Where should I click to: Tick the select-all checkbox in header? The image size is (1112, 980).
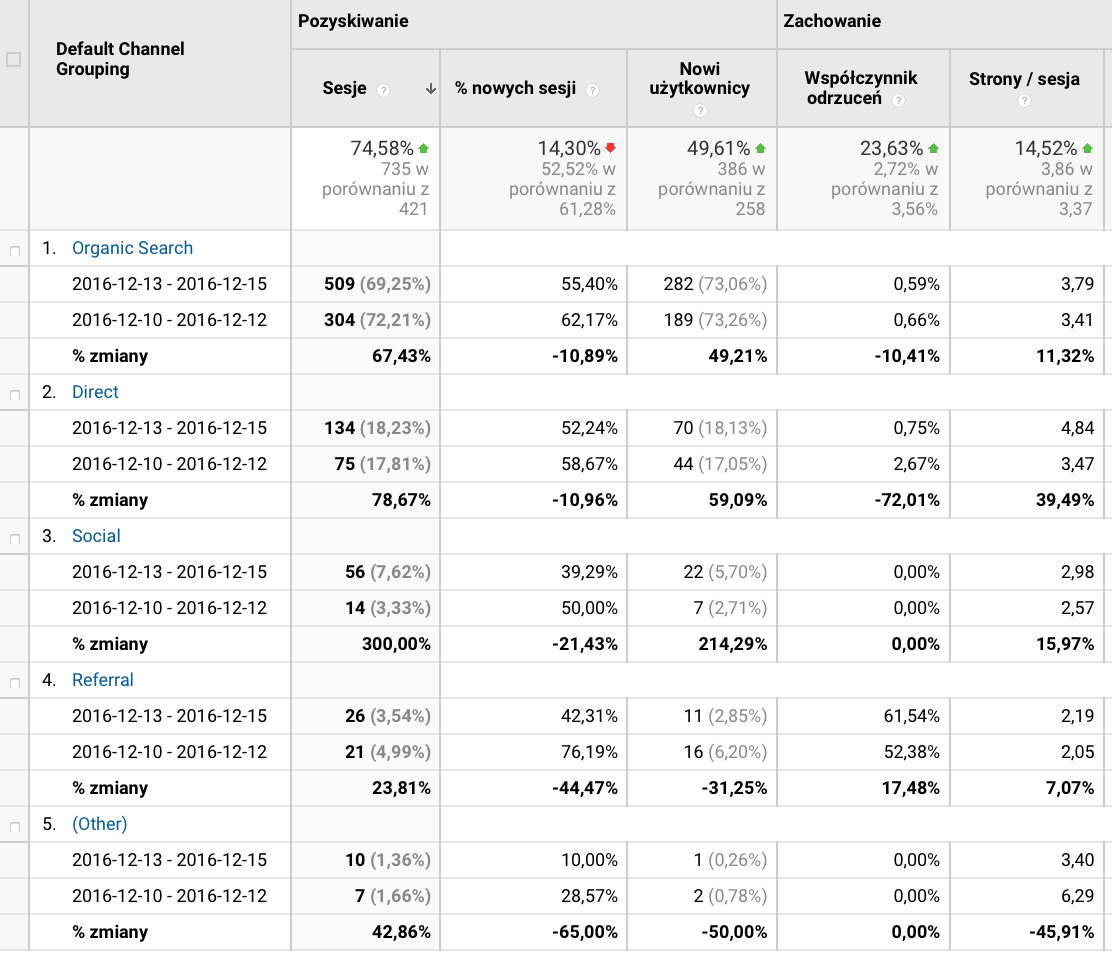click(x=13, y=59)
